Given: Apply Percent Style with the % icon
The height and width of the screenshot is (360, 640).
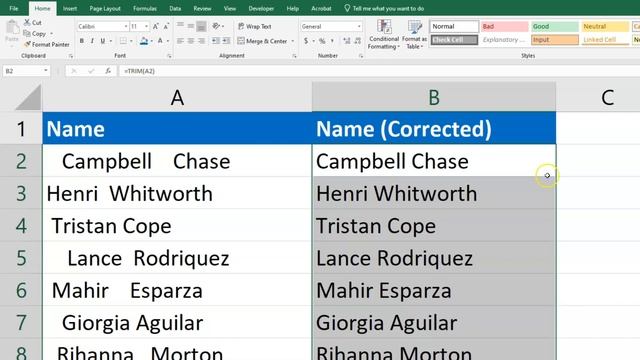Looking at the screenshot, I should click(322, 41).
